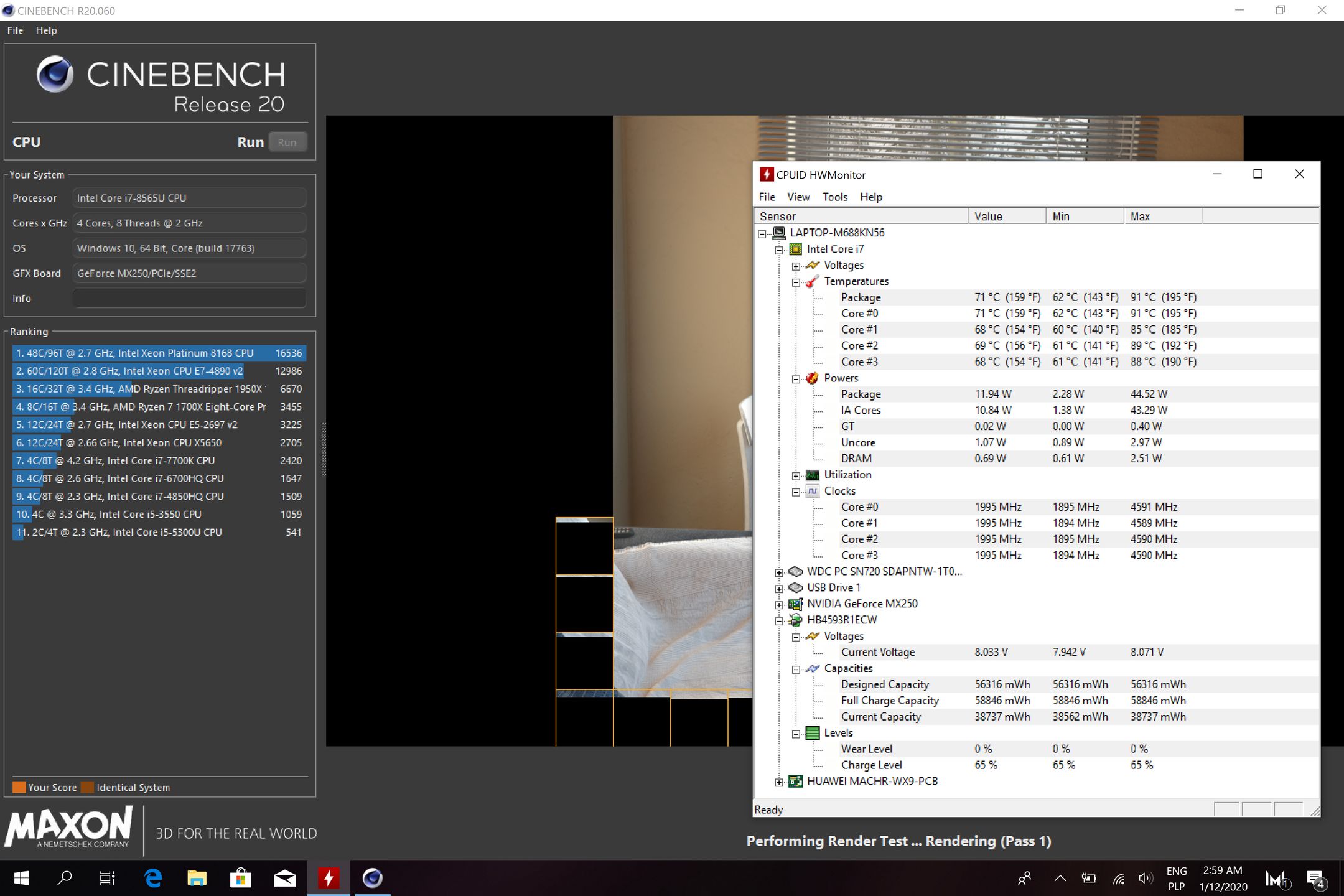Select the Core i5-5300U ranking entry
Screen dimensions: 1344x896
[x=159, y=532]
